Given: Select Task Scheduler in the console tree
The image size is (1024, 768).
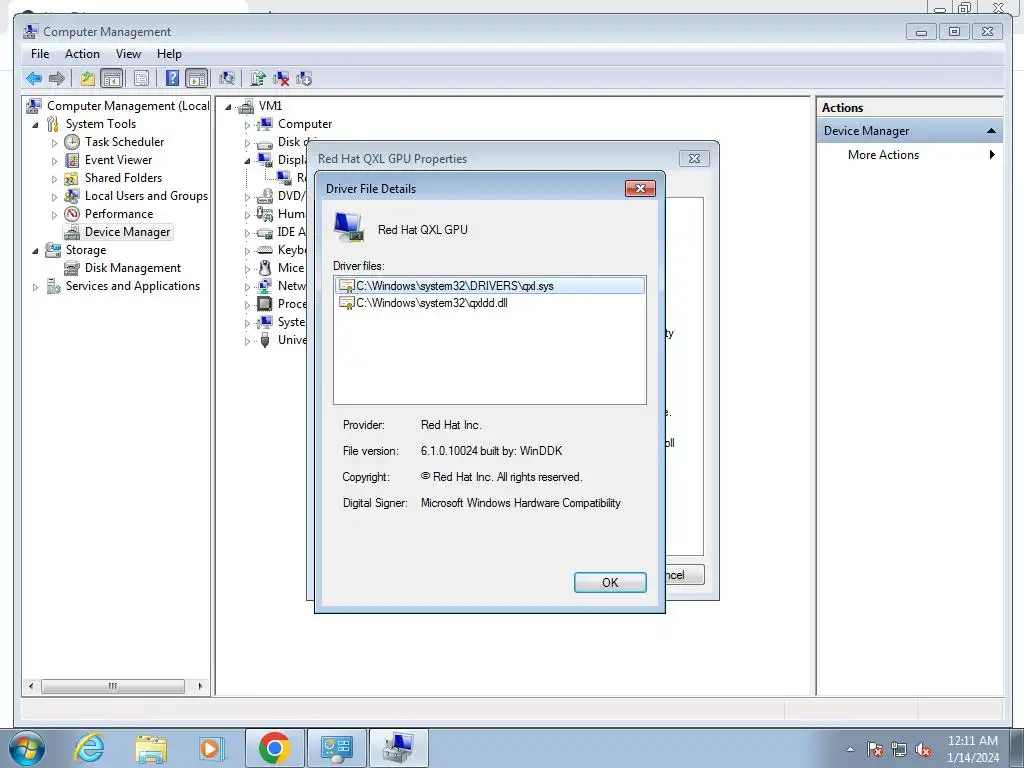Looking at the screenshot, I should (124, 142).
